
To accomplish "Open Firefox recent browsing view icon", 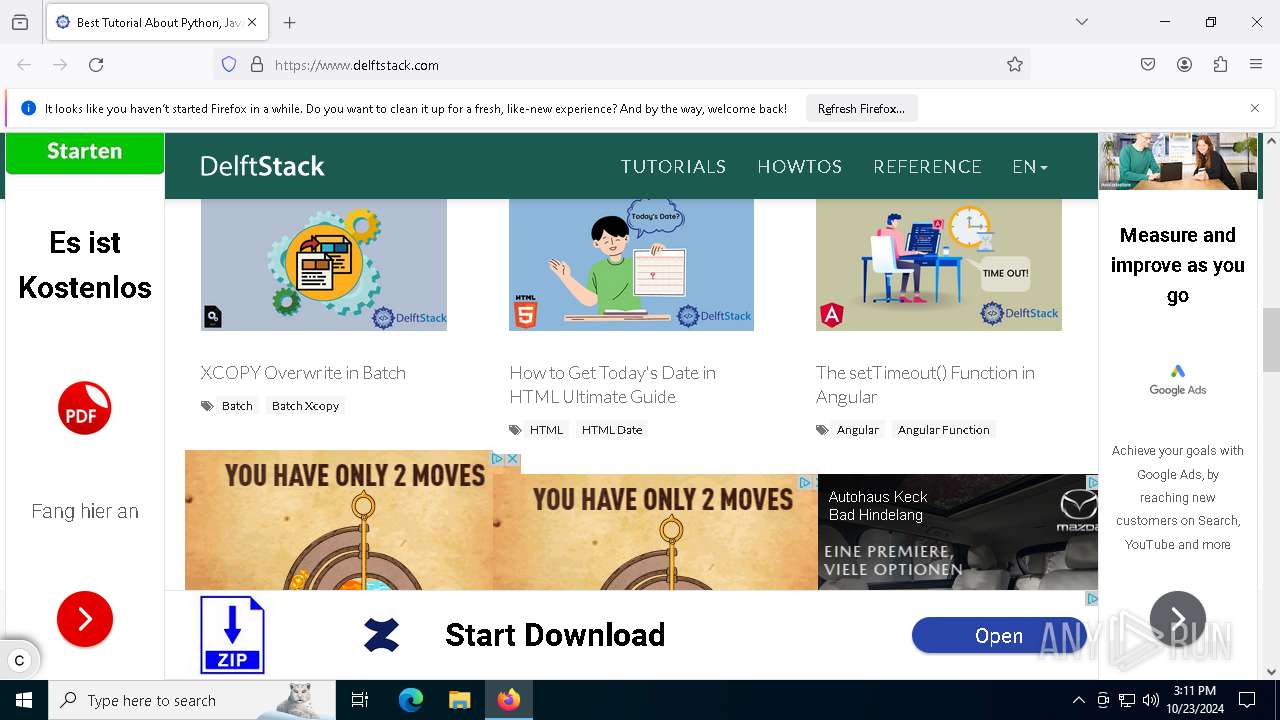I will pos(20,22).
